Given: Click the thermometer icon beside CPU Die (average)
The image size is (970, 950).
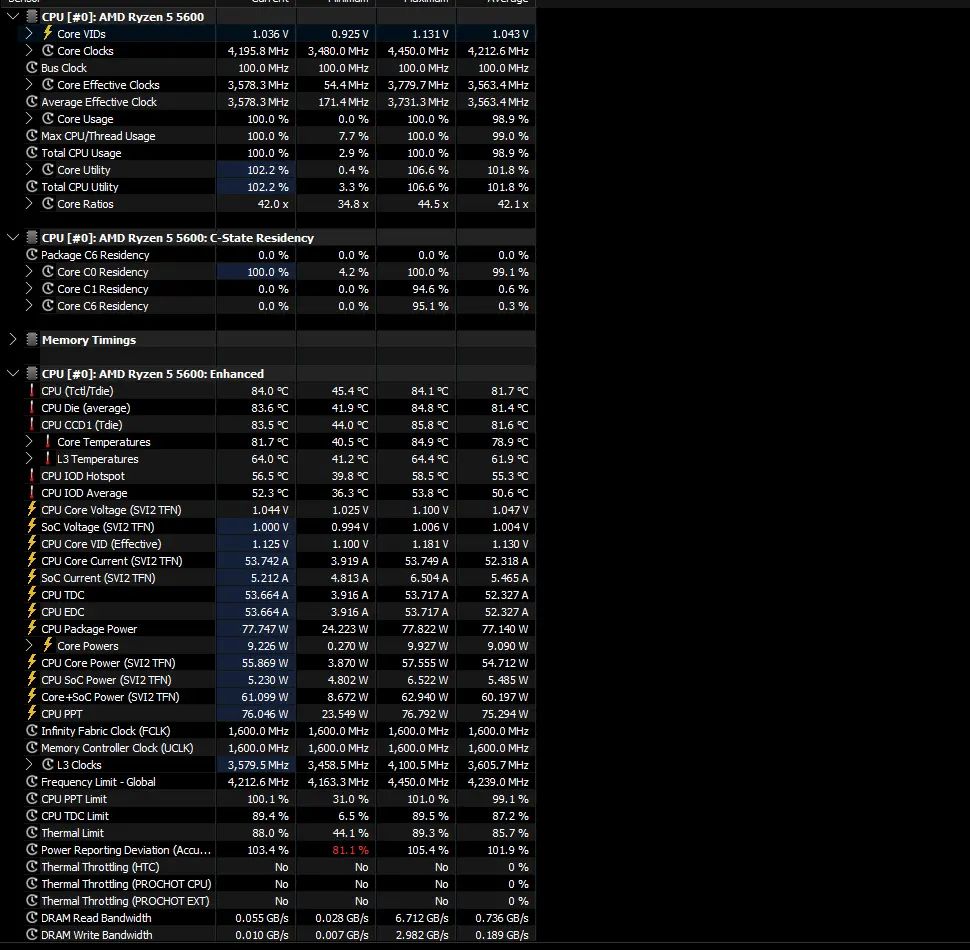Looking at the screenshot, I should pyautogui.click(x=32, y=408).
